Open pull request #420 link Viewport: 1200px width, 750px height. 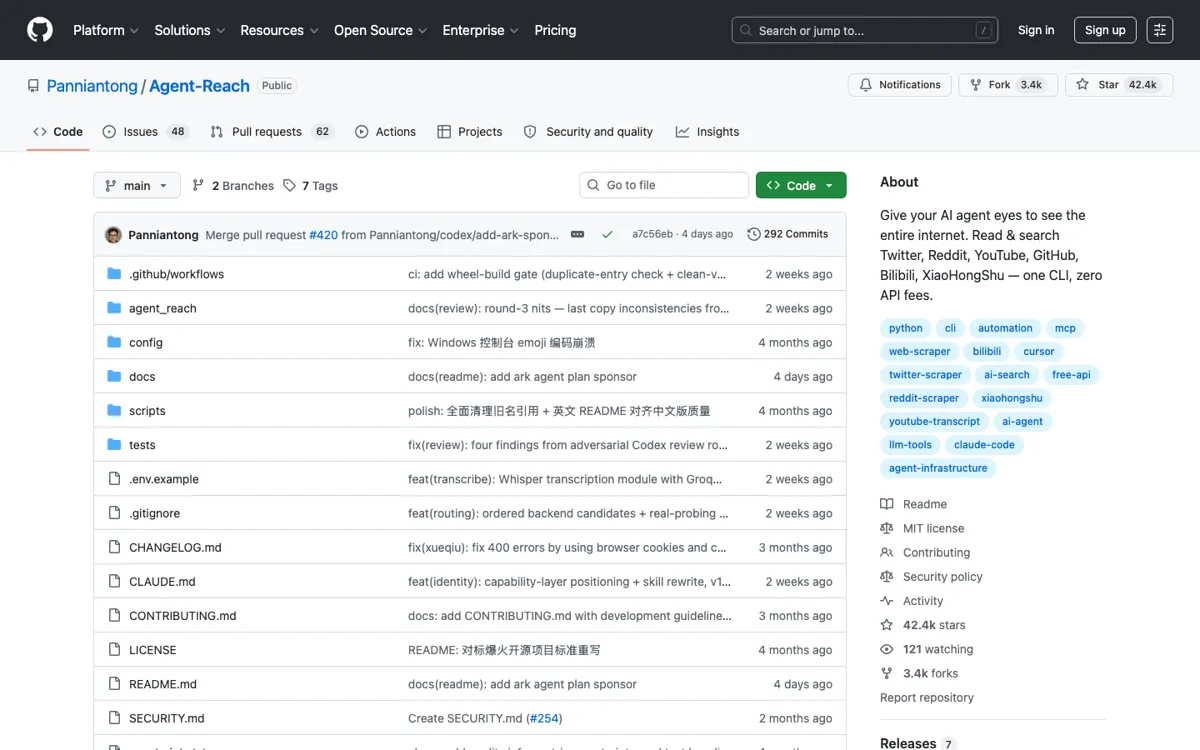323,234
